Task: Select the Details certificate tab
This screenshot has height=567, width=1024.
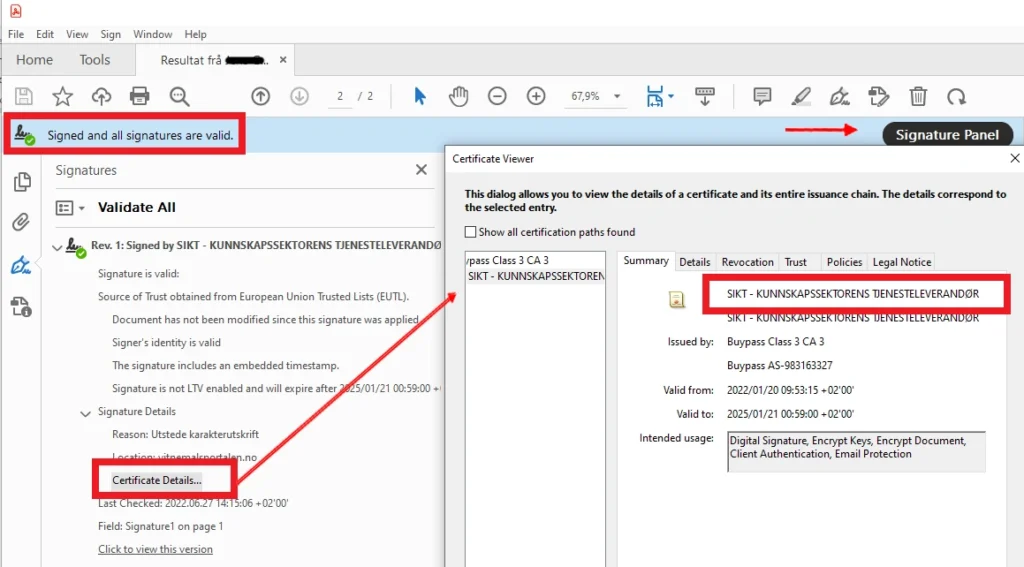Action: [695, 262]
